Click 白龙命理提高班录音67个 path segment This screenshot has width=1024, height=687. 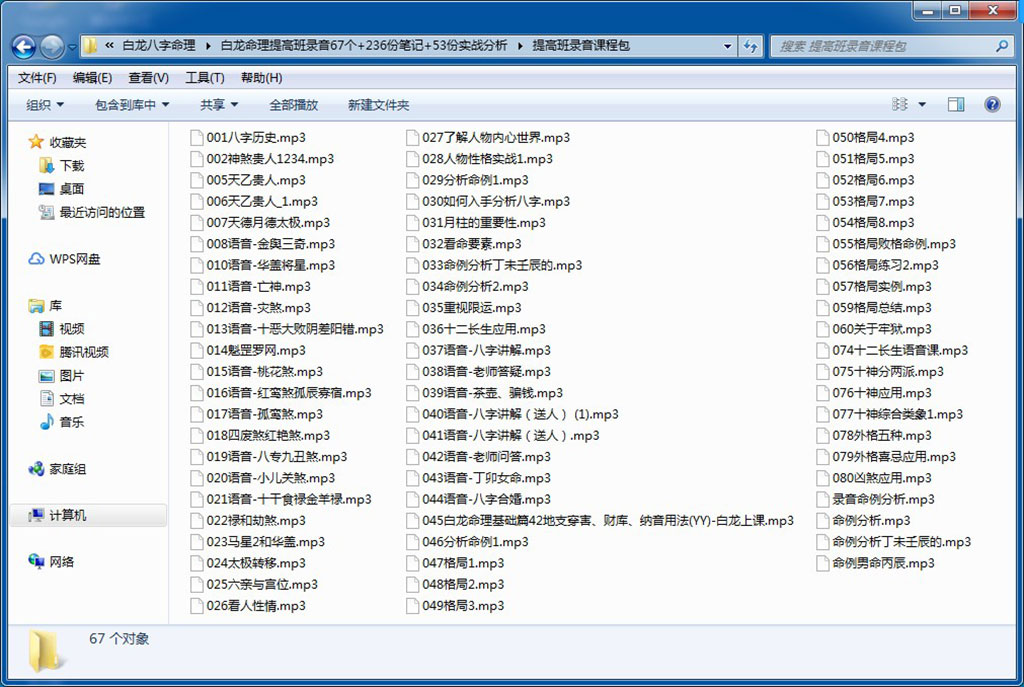(364, 46)
